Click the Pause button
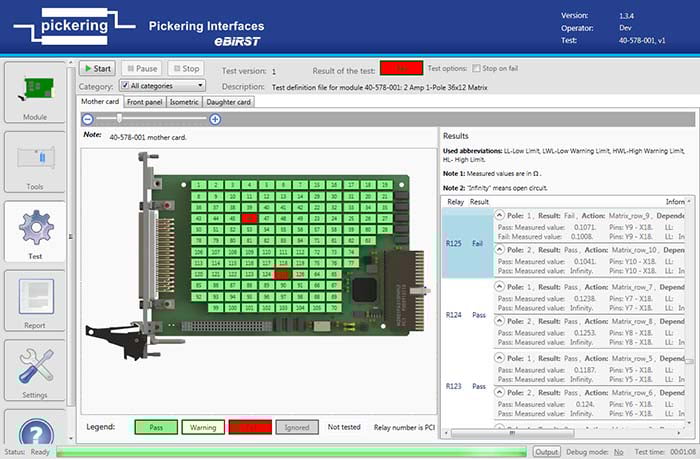This screenshot has width=700, height=460. [x=142, y=68]
